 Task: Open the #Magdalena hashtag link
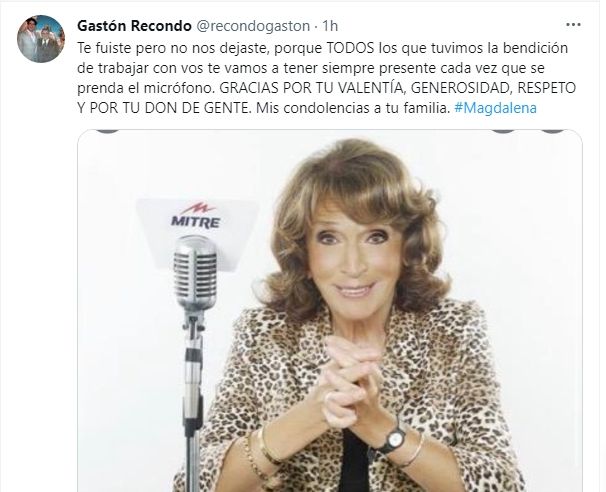(x=495, y=108)
